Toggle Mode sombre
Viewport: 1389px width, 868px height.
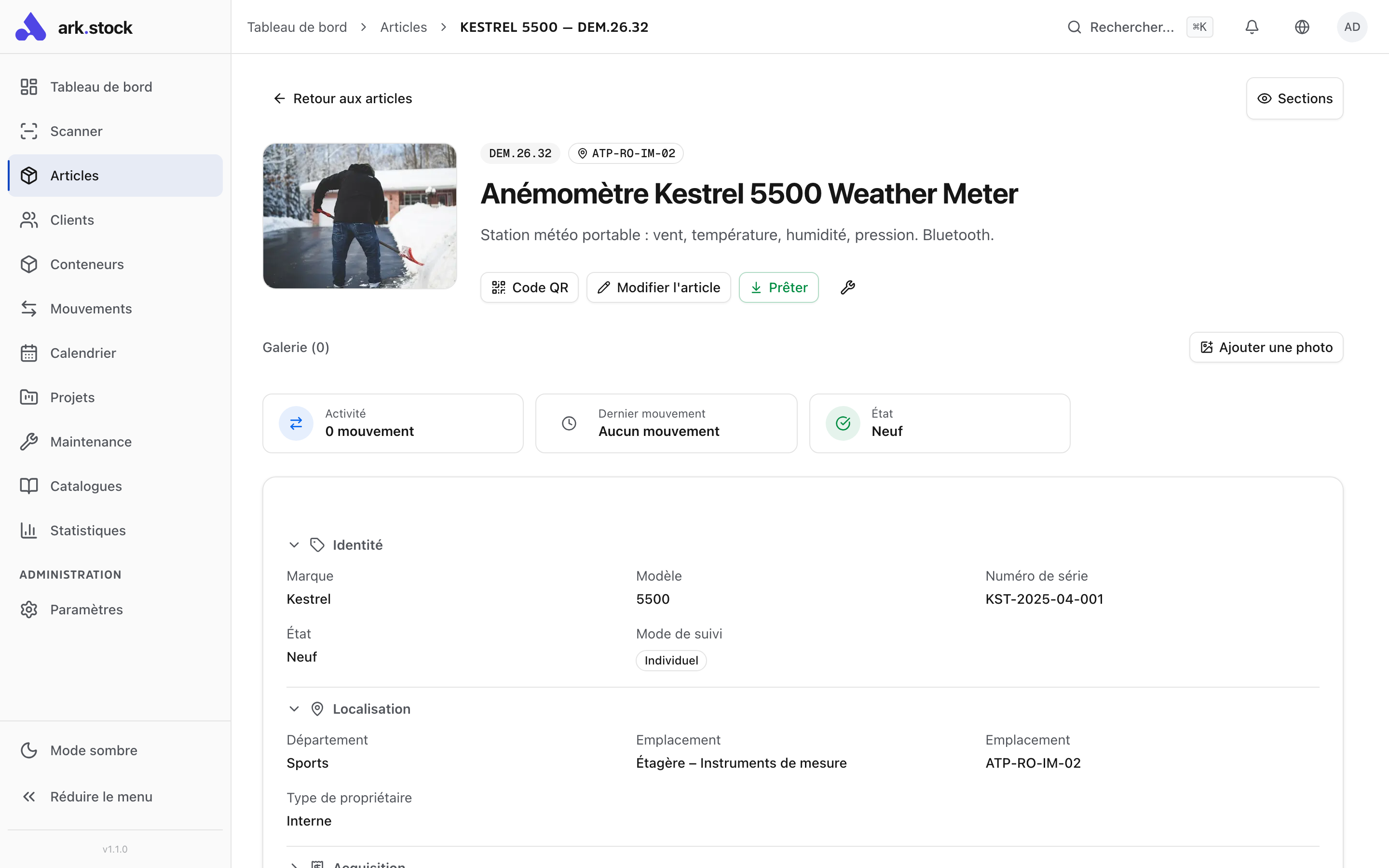pyautogui.click(x=93, y=750)
